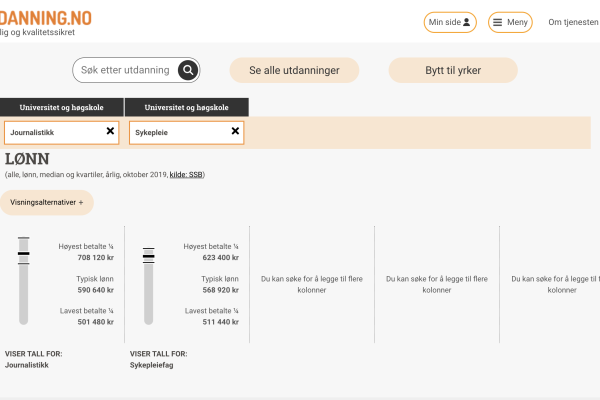Image resolution: width=600 pixels, height=400 pixels.
Task: Click the 708 120 kr value
Action: coord(96,258)
